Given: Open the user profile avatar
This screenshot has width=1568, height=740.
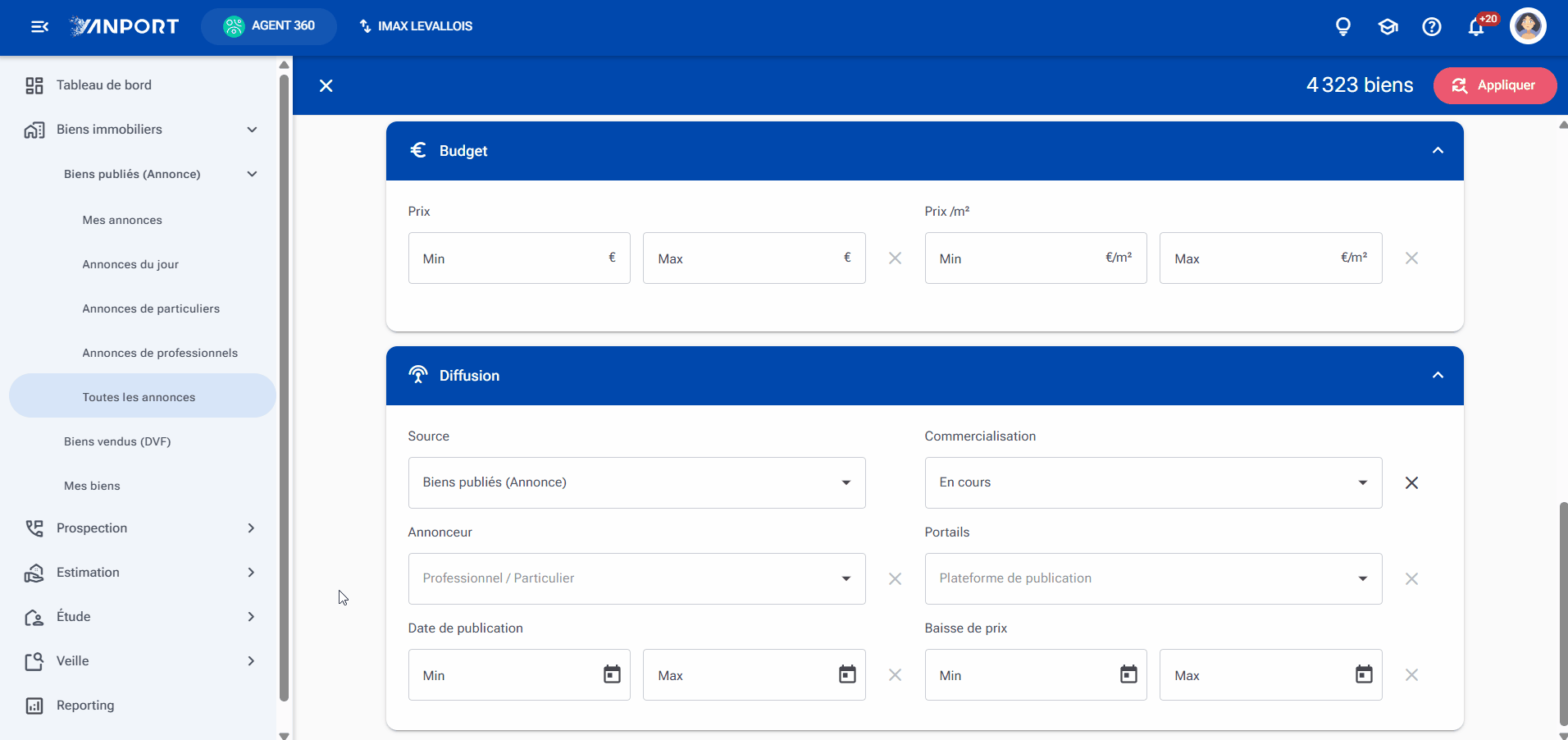Looking at the screenshot, I should click(x=1528, y=26).
